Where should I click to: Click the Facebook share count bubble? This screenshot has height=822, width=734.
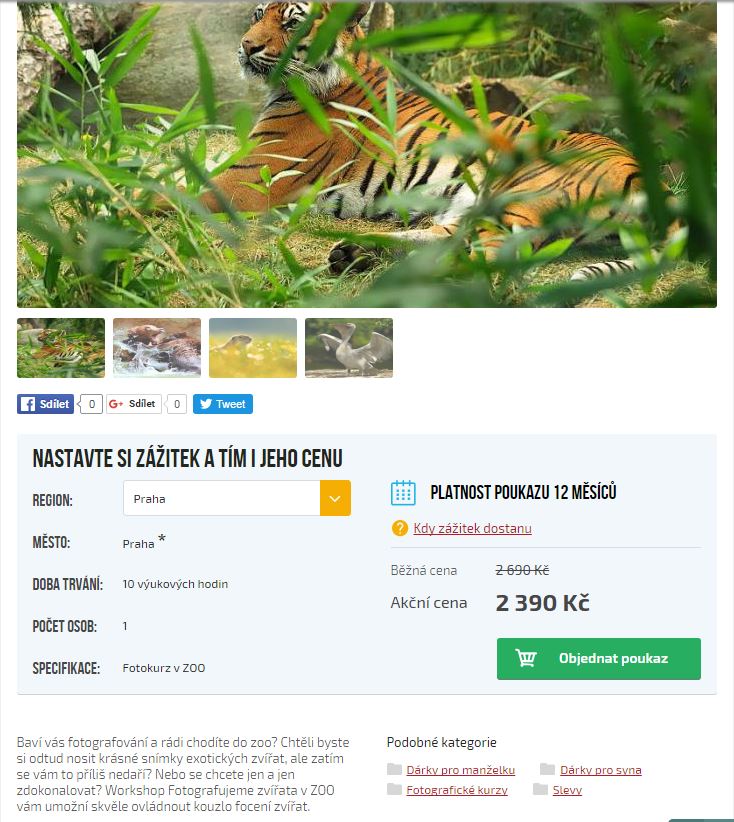tap(91, 404)
